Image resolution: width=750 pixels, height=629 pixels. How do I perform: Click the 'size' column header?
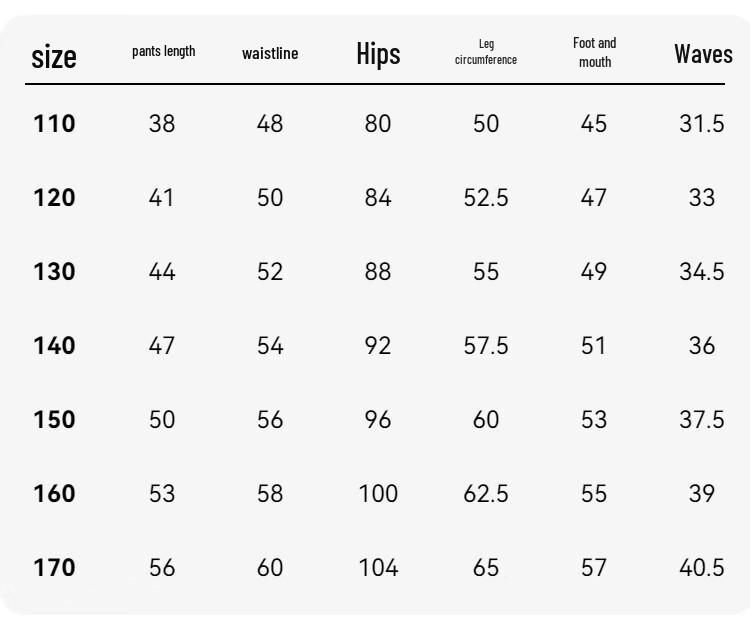[x=54, y=56]
